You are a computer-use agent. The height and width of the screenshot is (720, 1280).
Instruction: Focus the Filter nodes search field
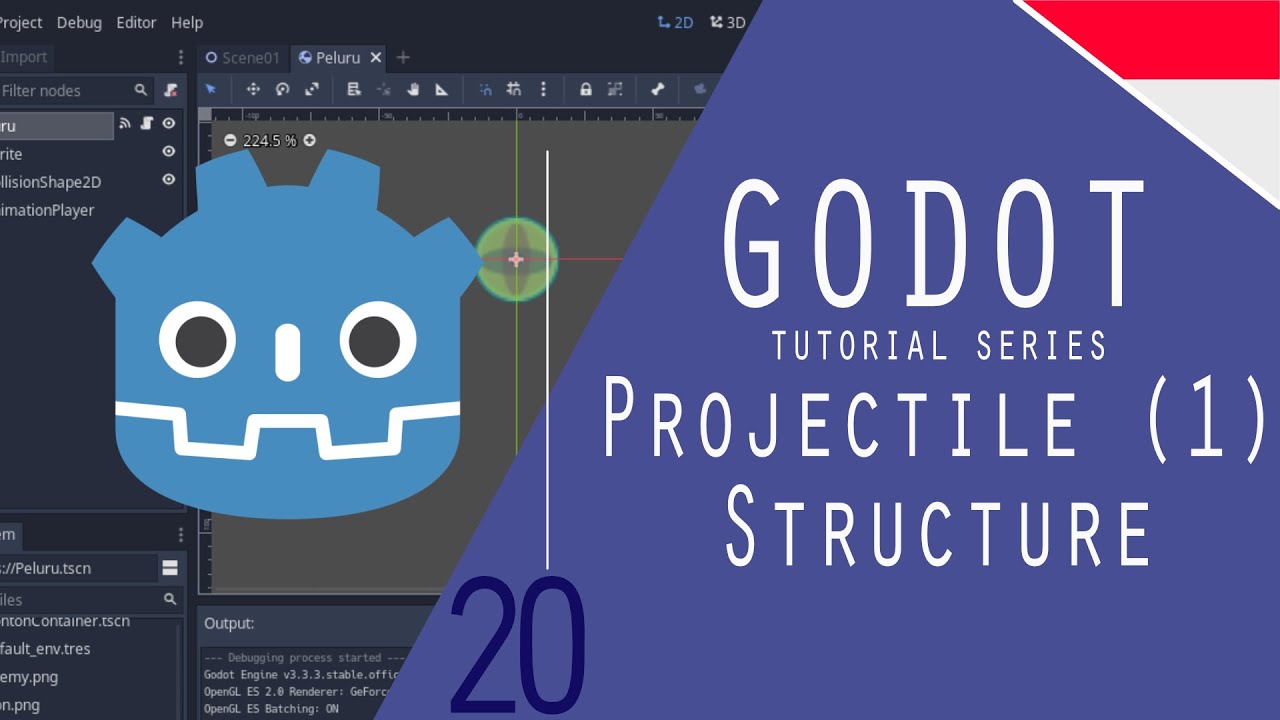coord(77,90)
